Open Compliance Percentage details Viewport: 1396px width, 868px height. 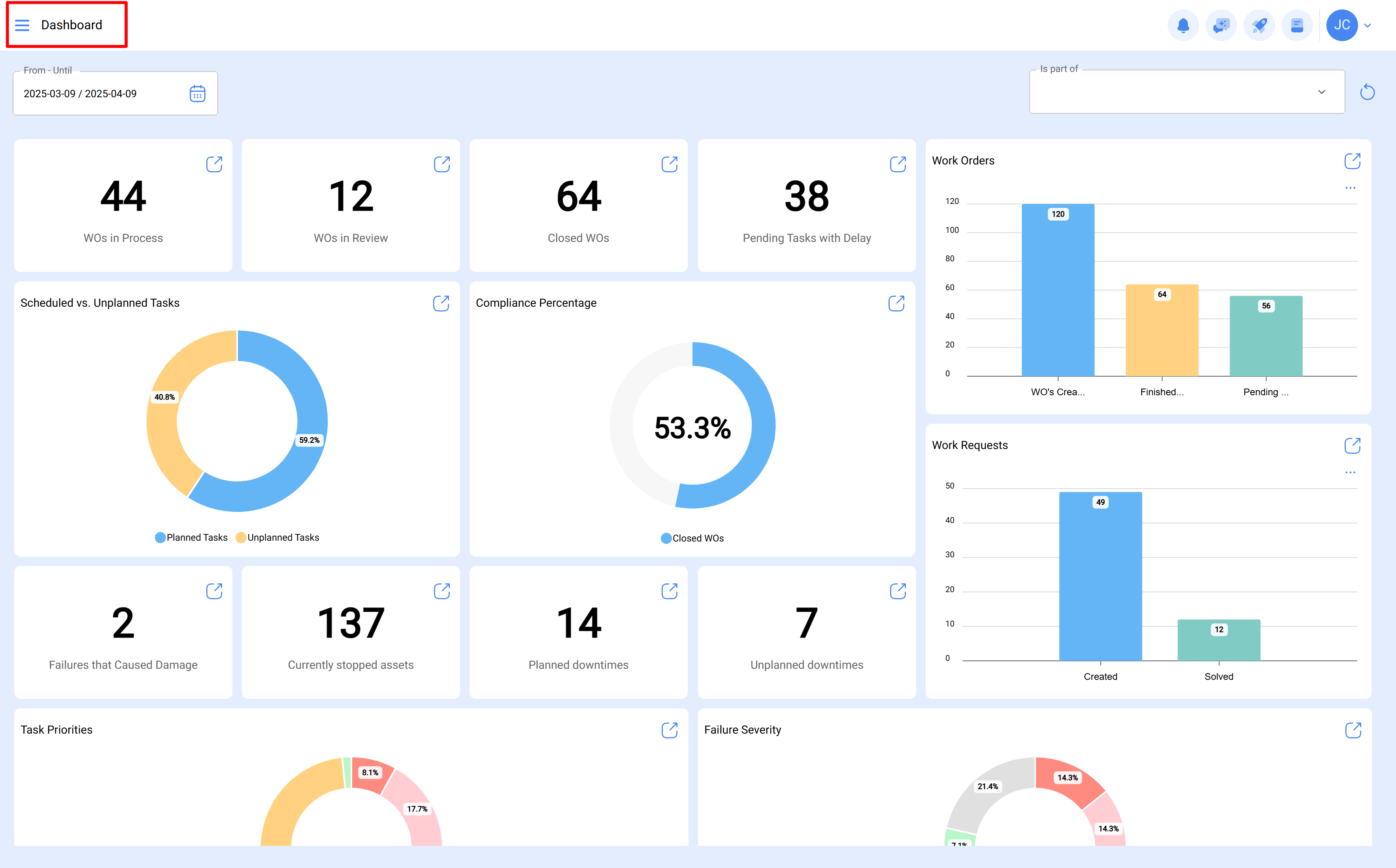click(896, 303)
